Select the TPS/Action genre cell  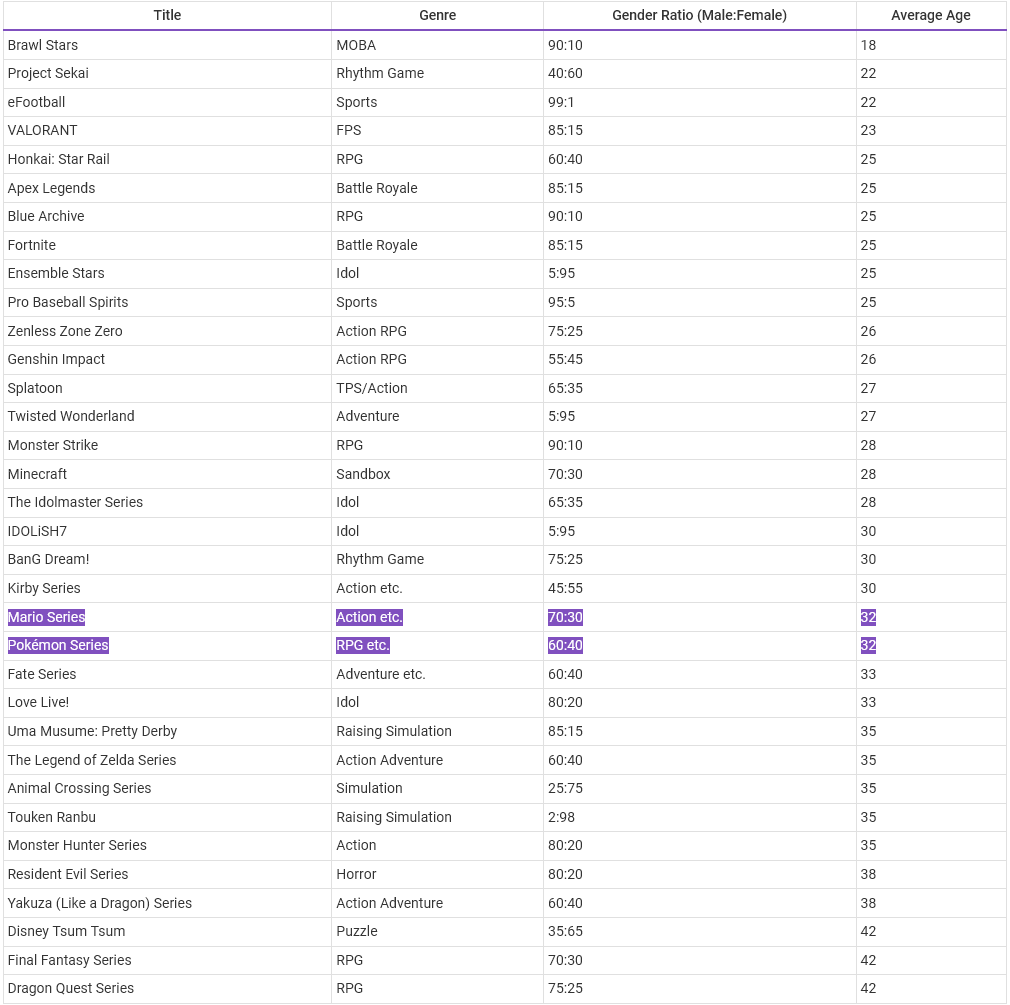(x=437, y=388)
